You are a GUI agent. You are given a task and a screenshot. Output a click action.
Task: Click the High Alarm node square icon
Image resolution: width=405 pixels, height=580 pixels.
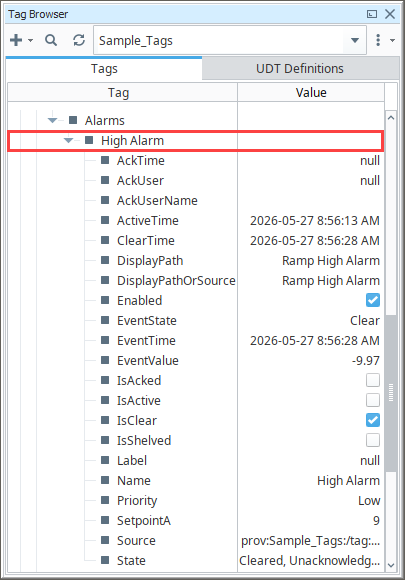pyautogui.click(x=89, y=140)
